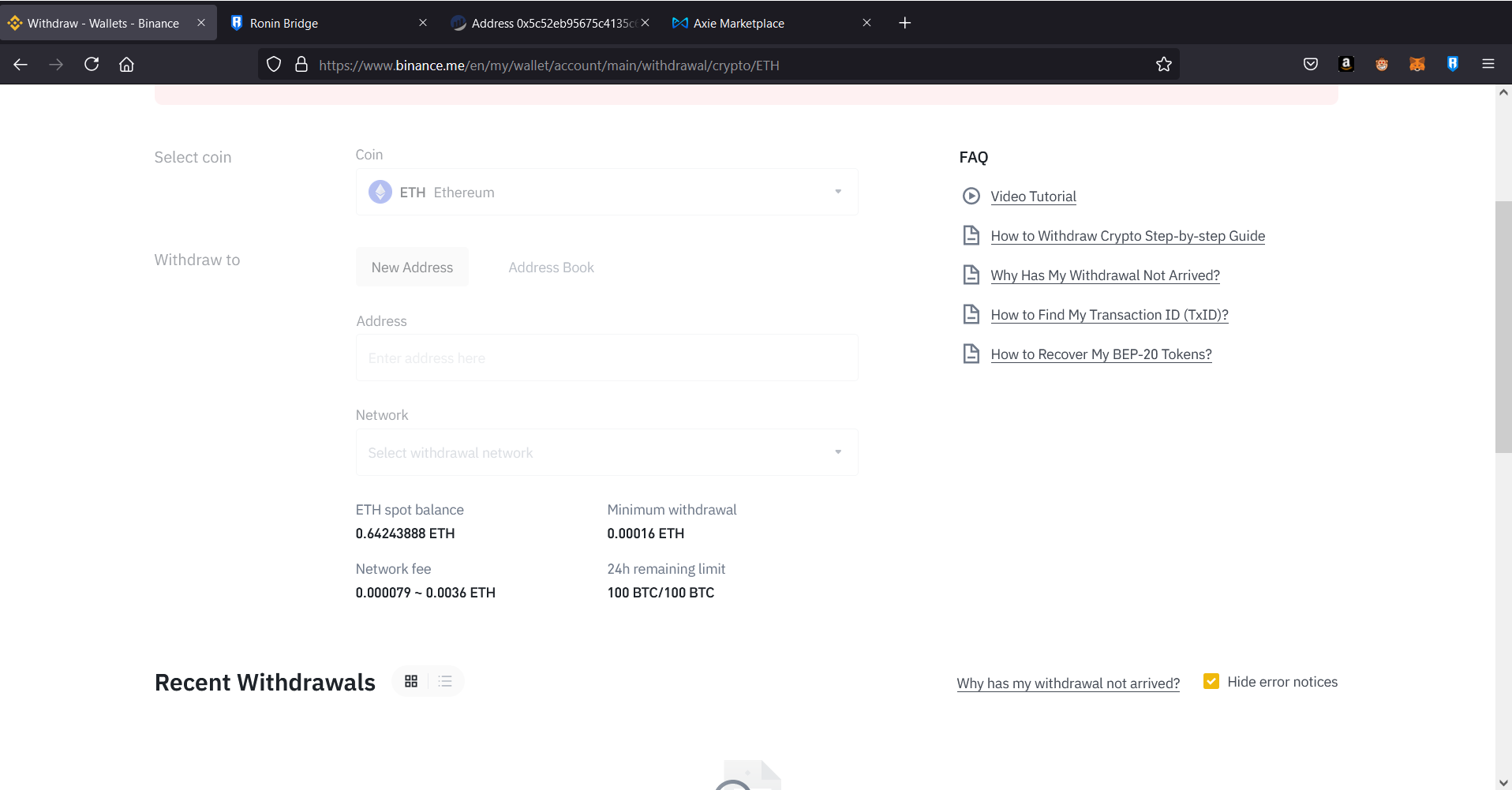This screenshot has width=1512, height=790.
Task: Toggle Hide error notices checkbox
Action: [x=1211, y=681]
